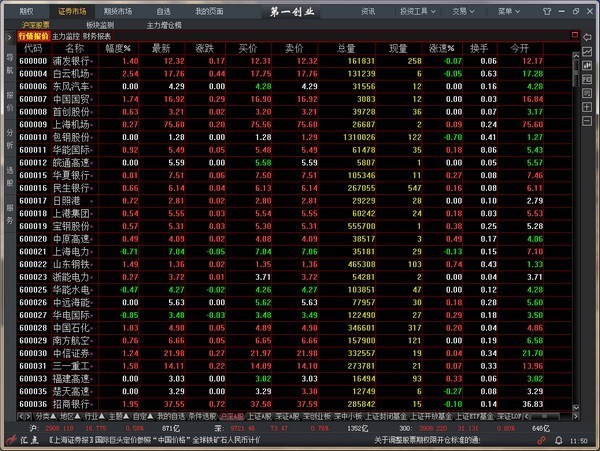Select the 中信证券 stock row
The image size is (600, 451).
tap(294, 353)
